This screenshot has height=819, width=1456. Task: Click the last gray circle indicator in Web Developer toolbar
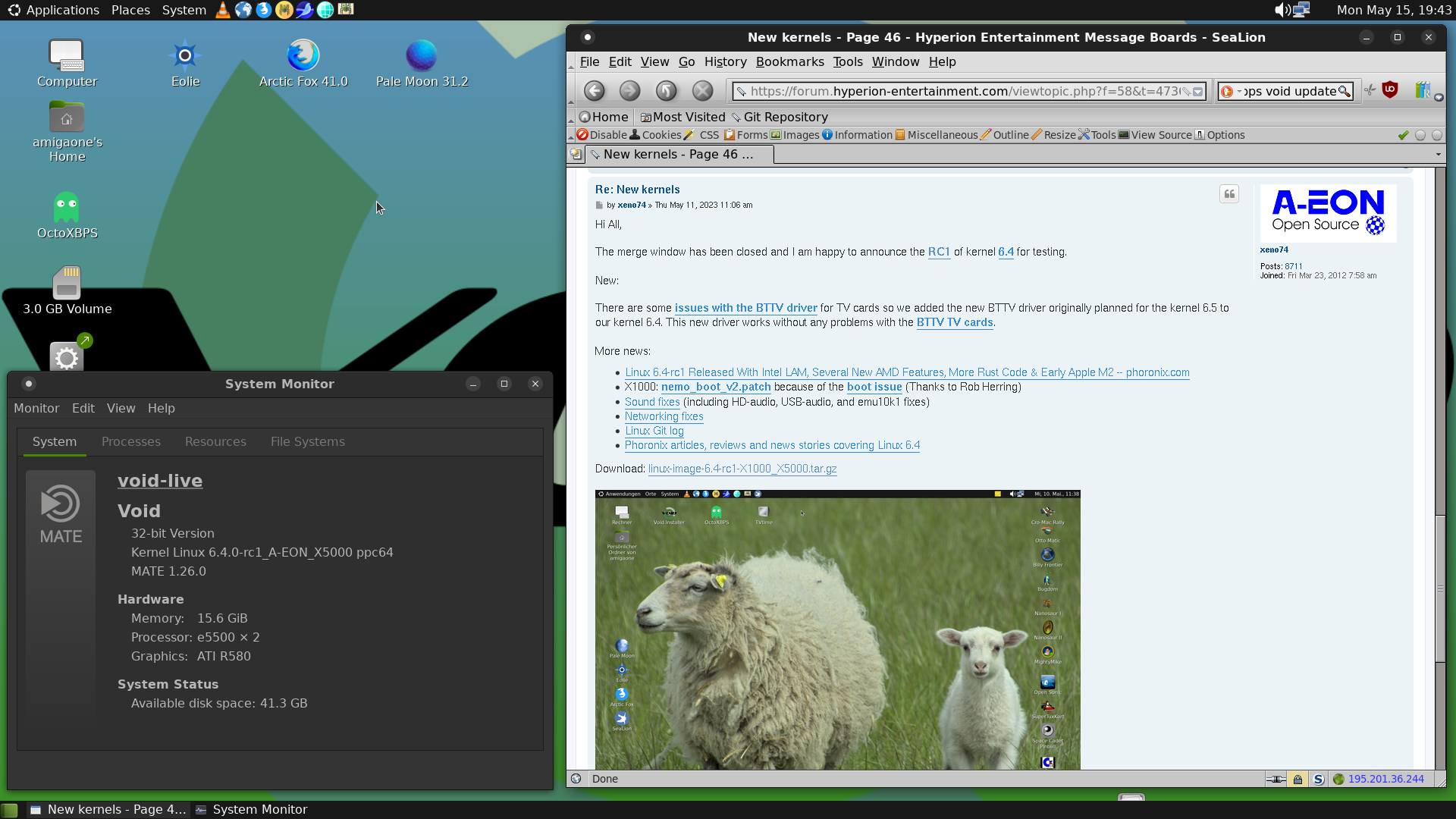[1437, 135]
